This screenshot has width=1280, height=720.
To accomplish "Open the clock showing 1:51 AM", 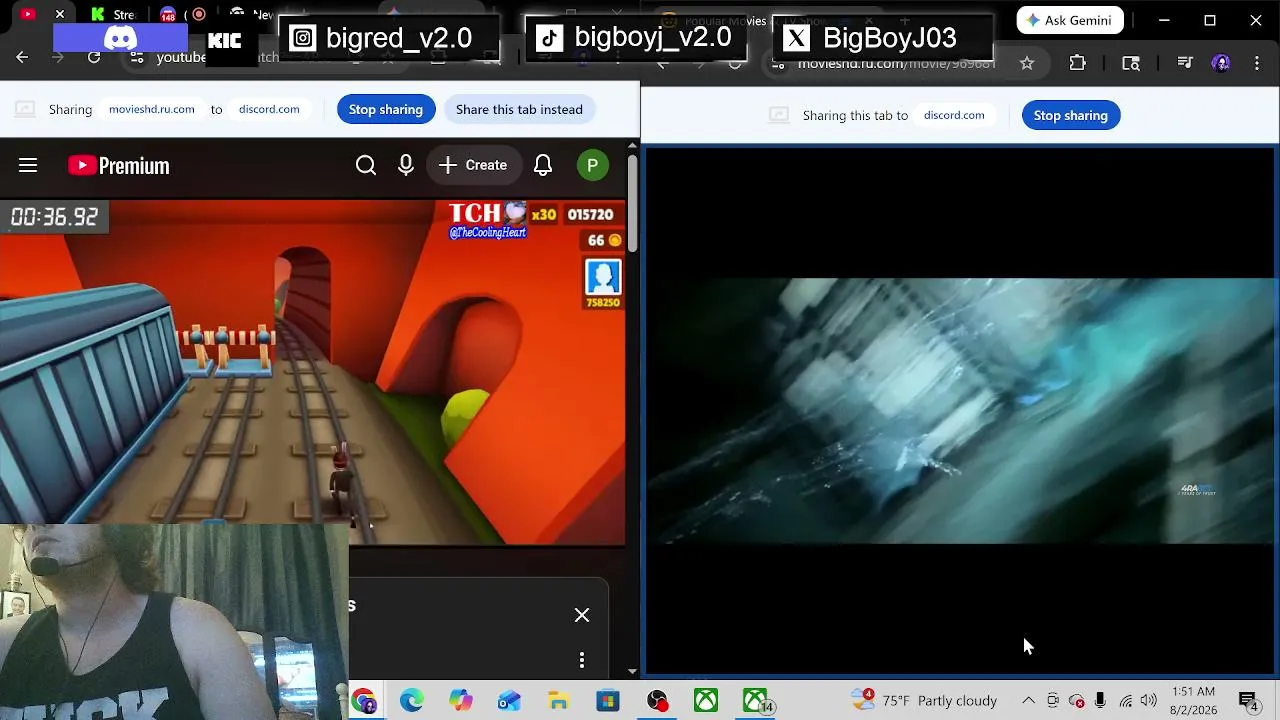I will 1193,701.
